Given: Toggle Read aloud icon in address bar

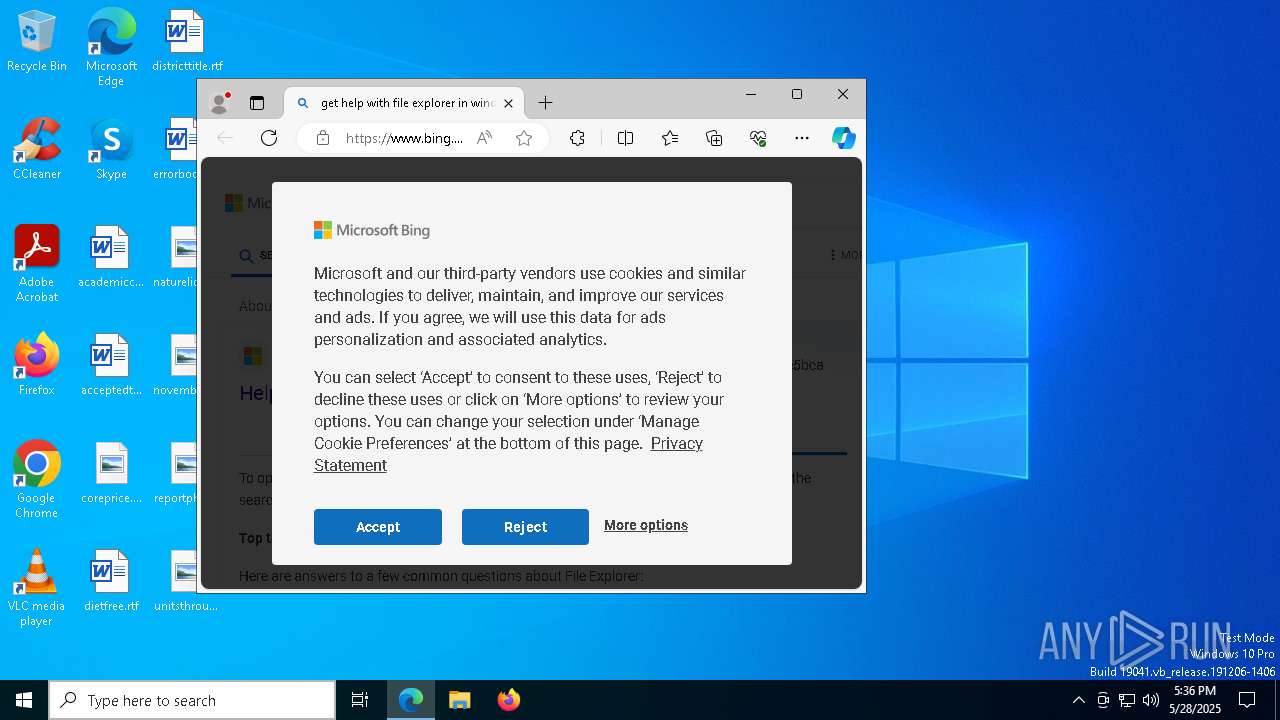Looking at the screenshot, I should (485, 138).
